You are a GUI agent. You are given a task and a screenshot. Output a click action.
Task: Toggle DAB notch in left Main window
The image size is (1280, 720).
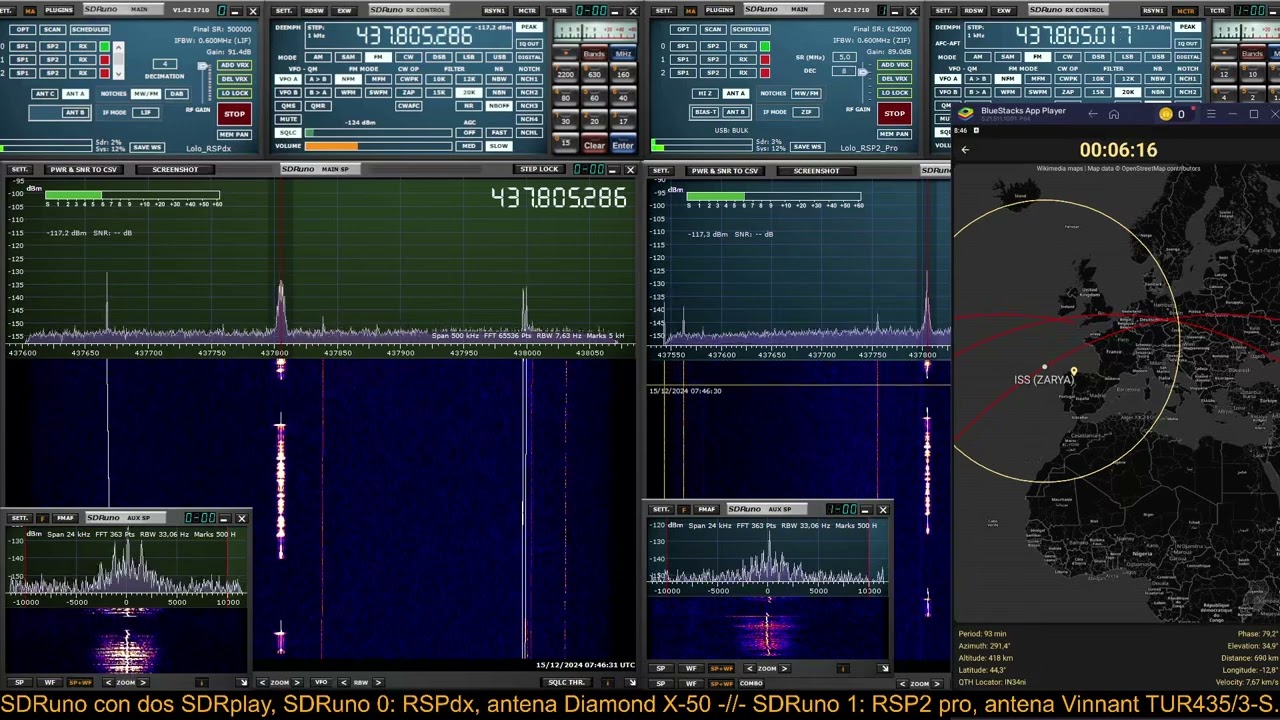tap(177, 94)
